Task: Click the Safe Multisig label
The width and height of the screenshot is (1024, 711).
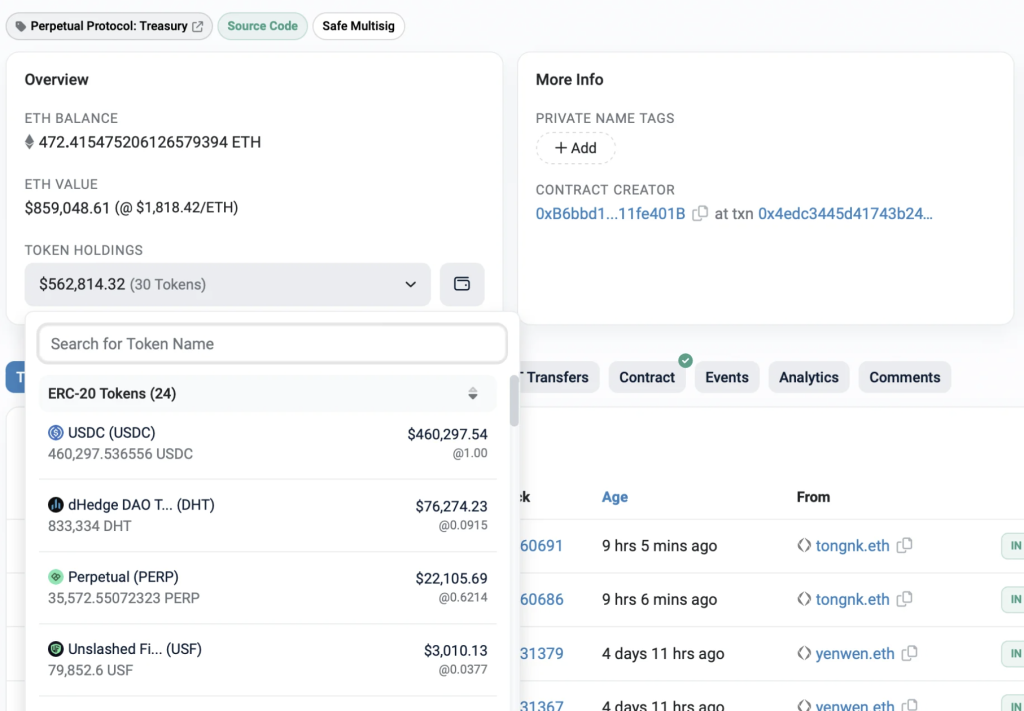Action: 359,27
